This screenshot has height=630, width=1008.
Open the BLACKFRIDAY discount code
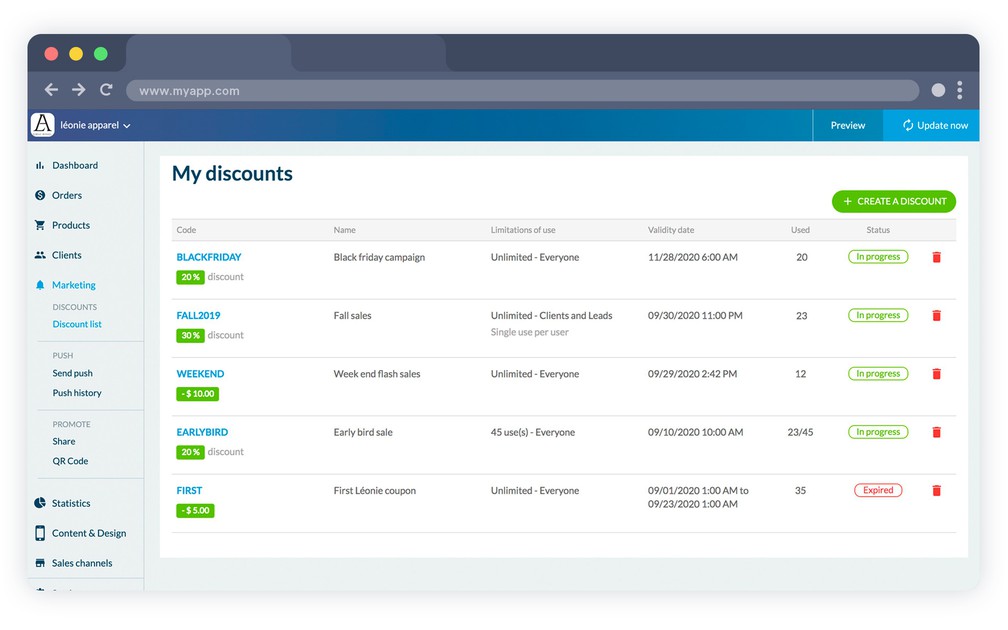pos(209,257)
